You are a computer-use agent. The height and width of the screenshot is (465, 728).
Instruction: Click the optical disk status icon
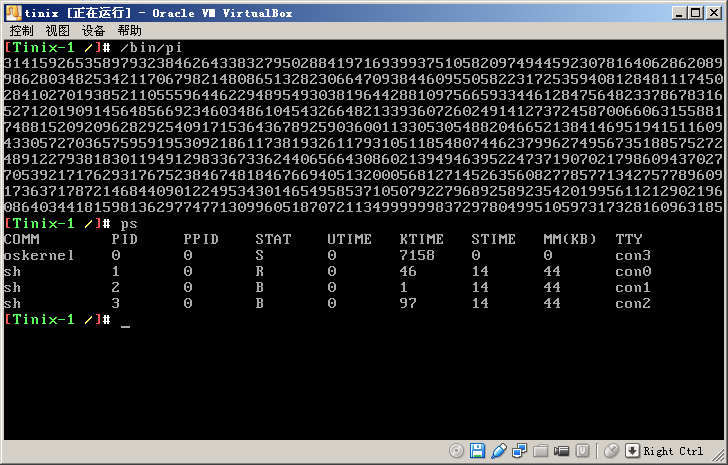pos(456,451)
